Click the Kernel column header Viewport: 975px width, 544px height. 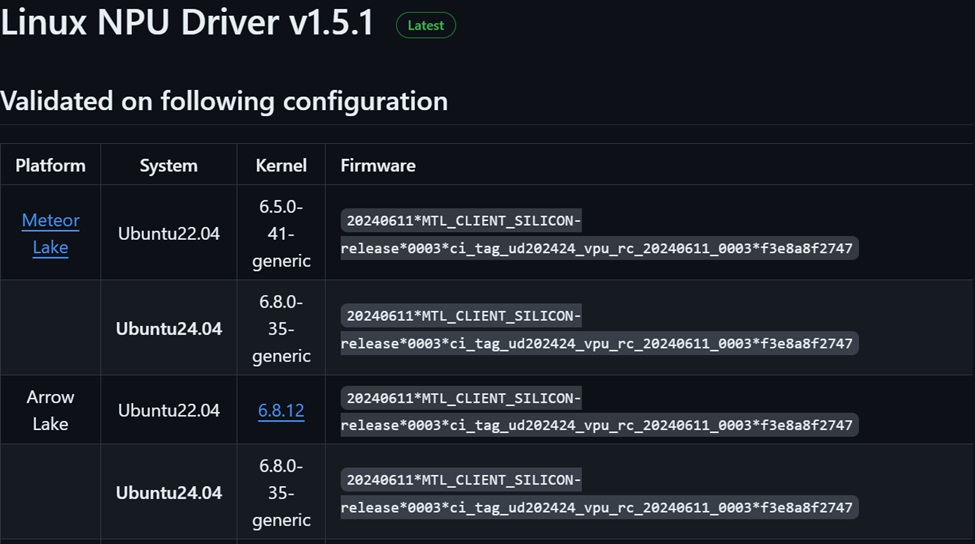(x=281, y=165)
